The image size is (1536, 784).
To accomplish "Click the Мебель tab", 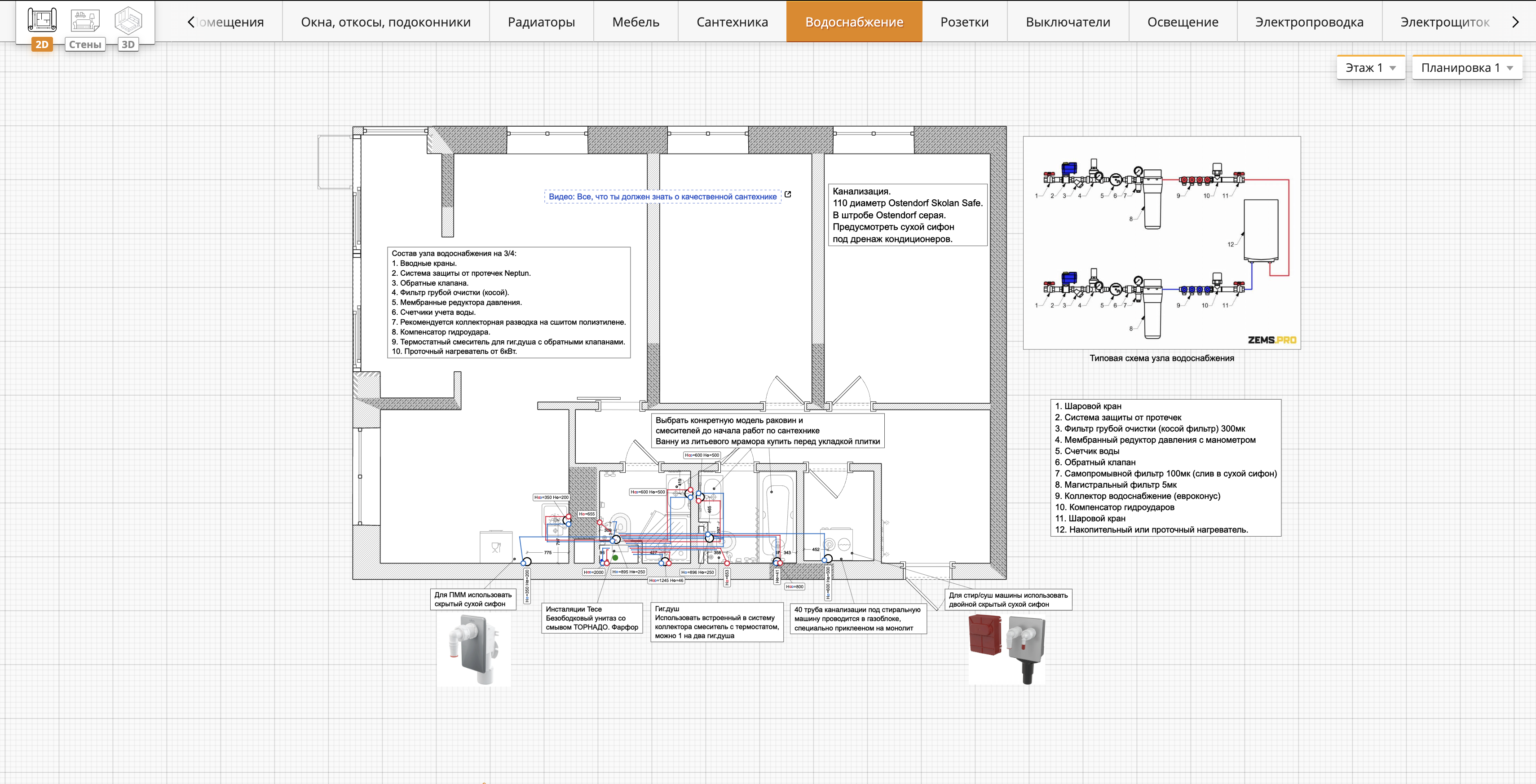I will 636,22.
